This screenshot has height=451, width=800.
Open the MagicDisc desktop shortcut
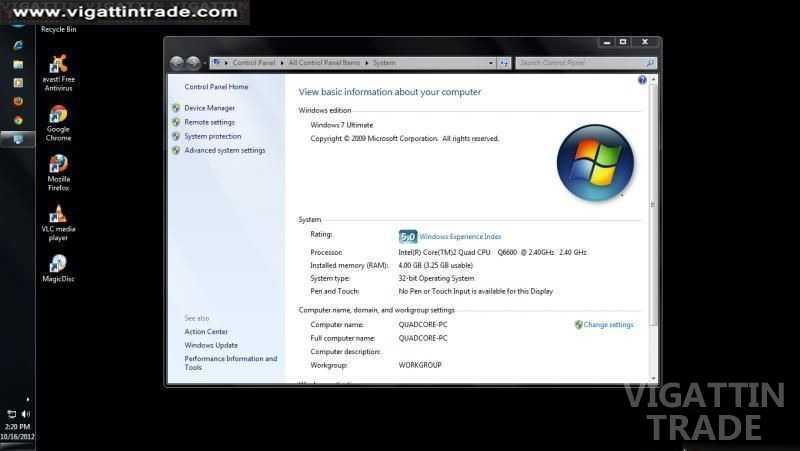(x=58, y=268)
